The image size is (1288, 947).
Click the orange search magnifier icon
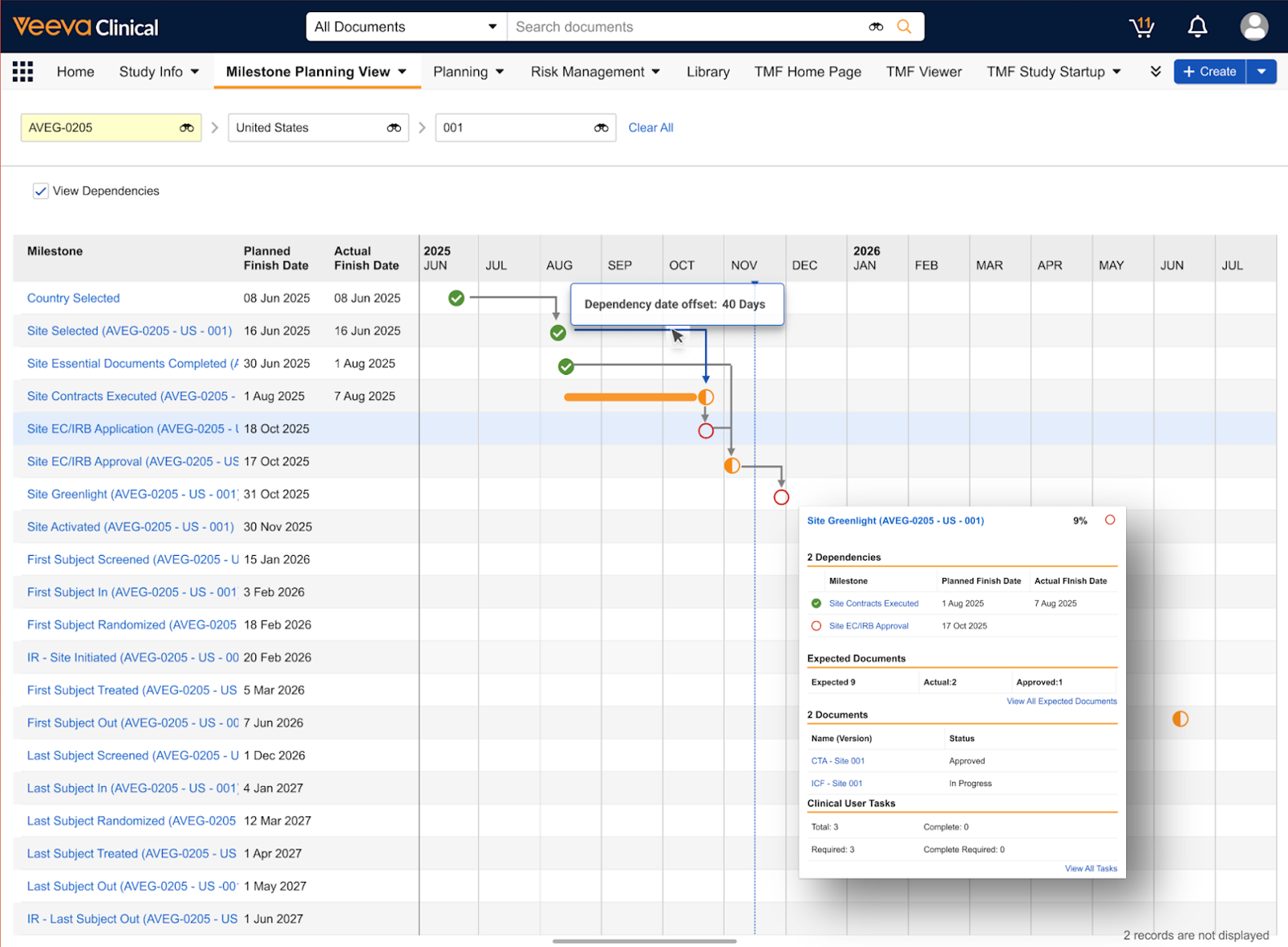(x=903, y=27)
